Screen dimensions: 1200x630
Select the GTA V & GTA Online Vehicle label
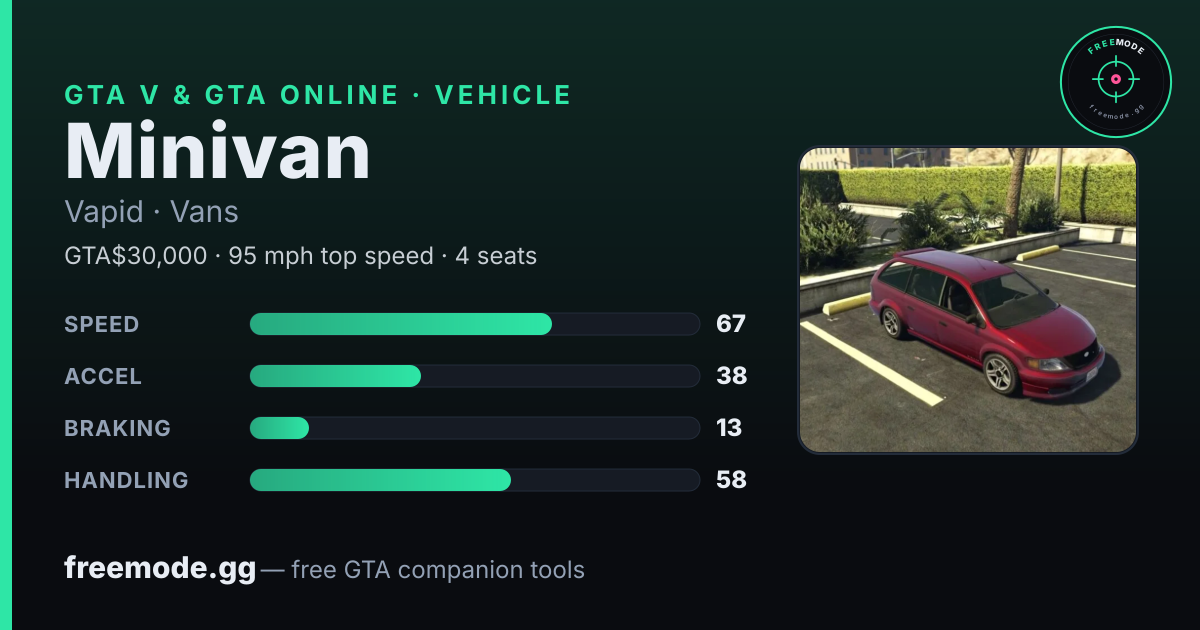click(x=318, y=95)
